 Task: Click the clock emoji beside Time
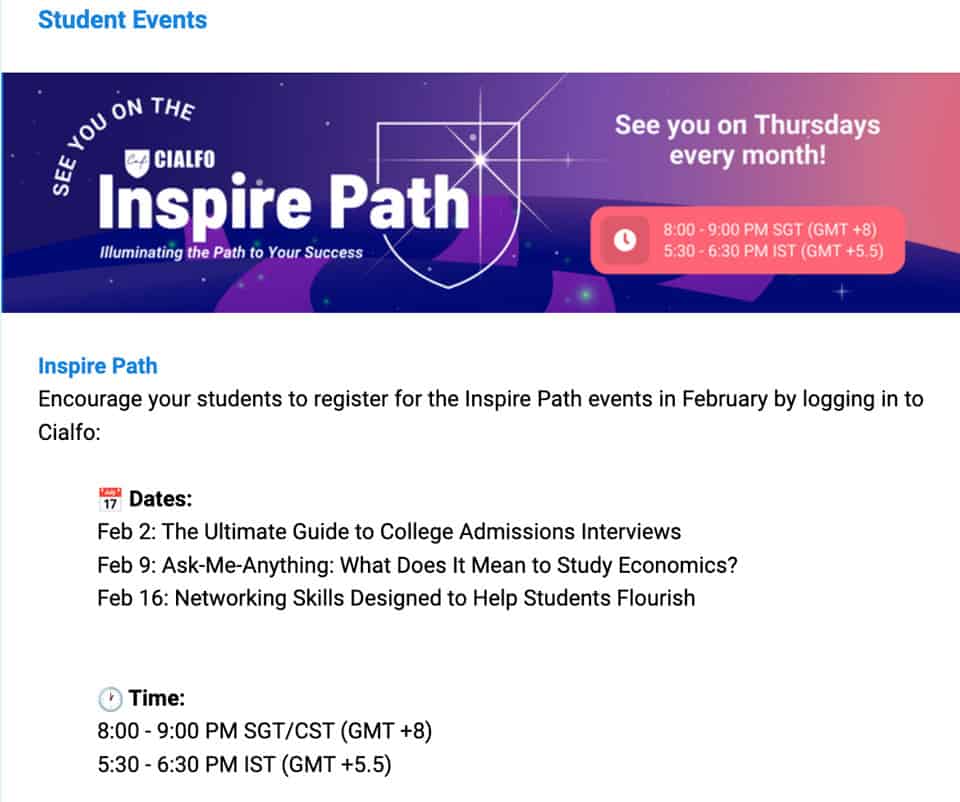click(x=110, y=698)
